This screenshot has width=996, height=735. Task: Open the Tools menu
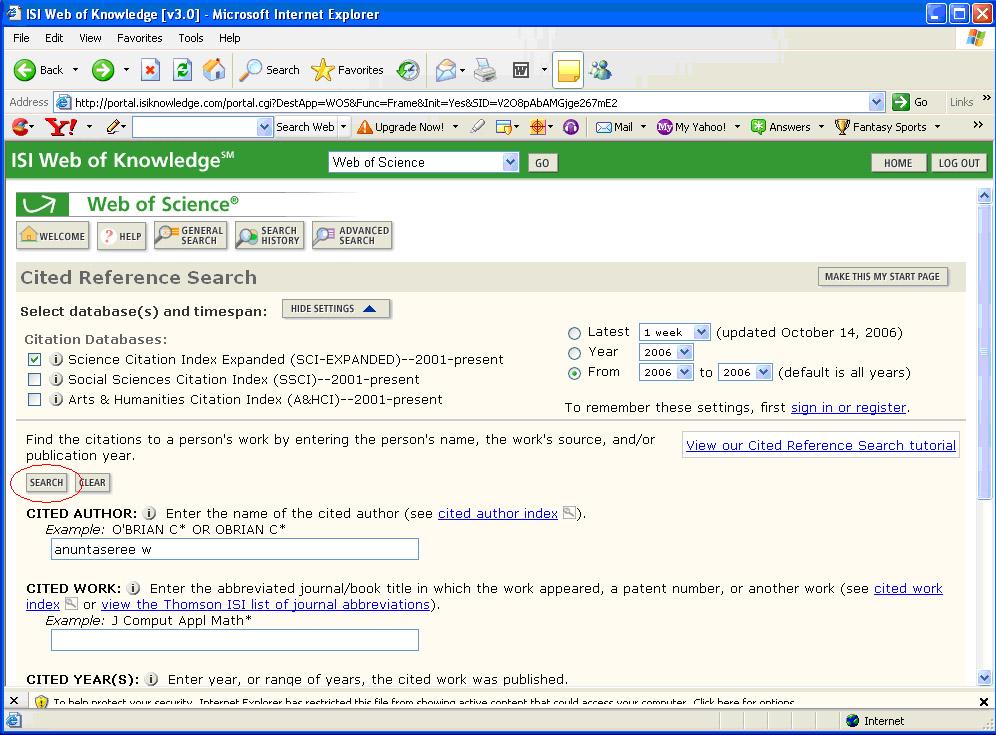[x=191, y=38]
